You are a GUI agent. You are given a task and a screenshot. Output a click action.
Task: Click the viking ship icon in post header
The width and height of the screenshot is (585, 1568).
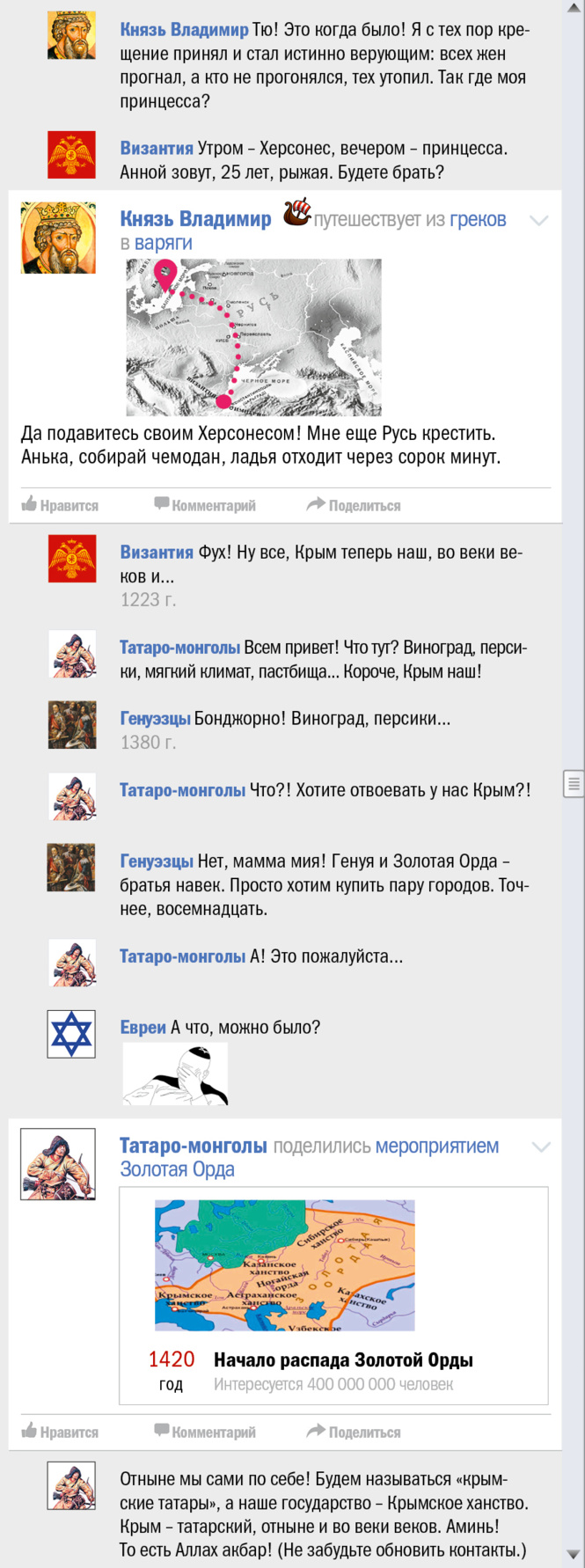297,212
